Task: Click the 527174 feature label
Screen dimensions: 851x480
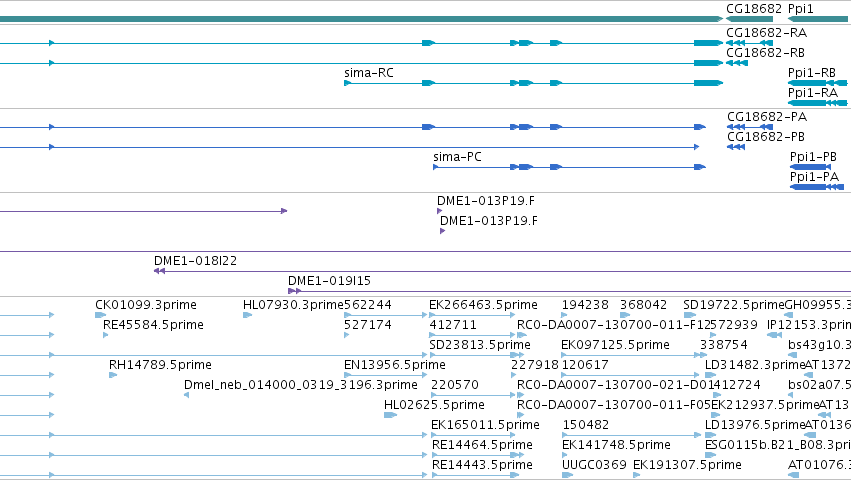Action: click(367, 325)
